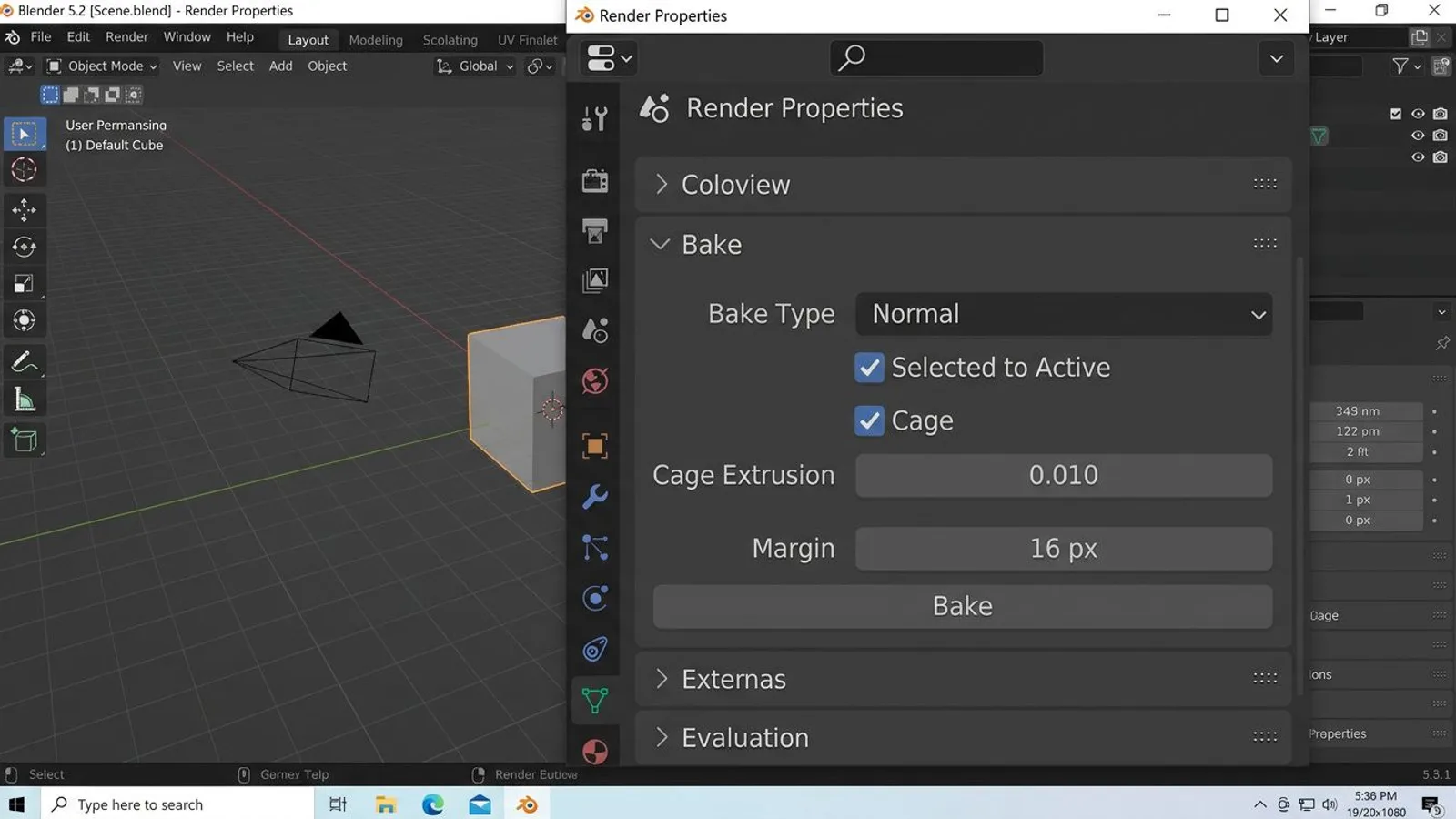Viewport: 1456px width, 819px height.
Task: Open the Output properties printer icon
Action: pos(595,230)
